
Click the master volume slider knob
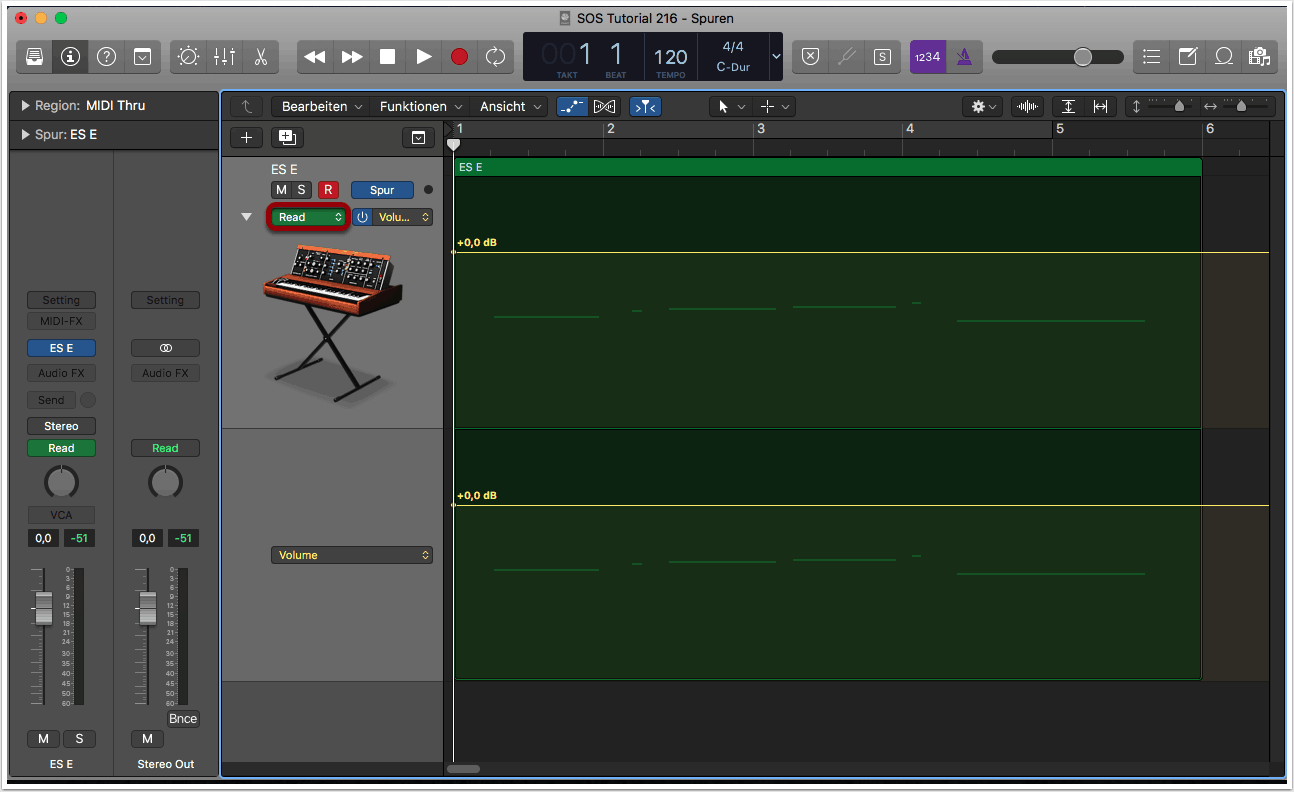pos(1083,57)
